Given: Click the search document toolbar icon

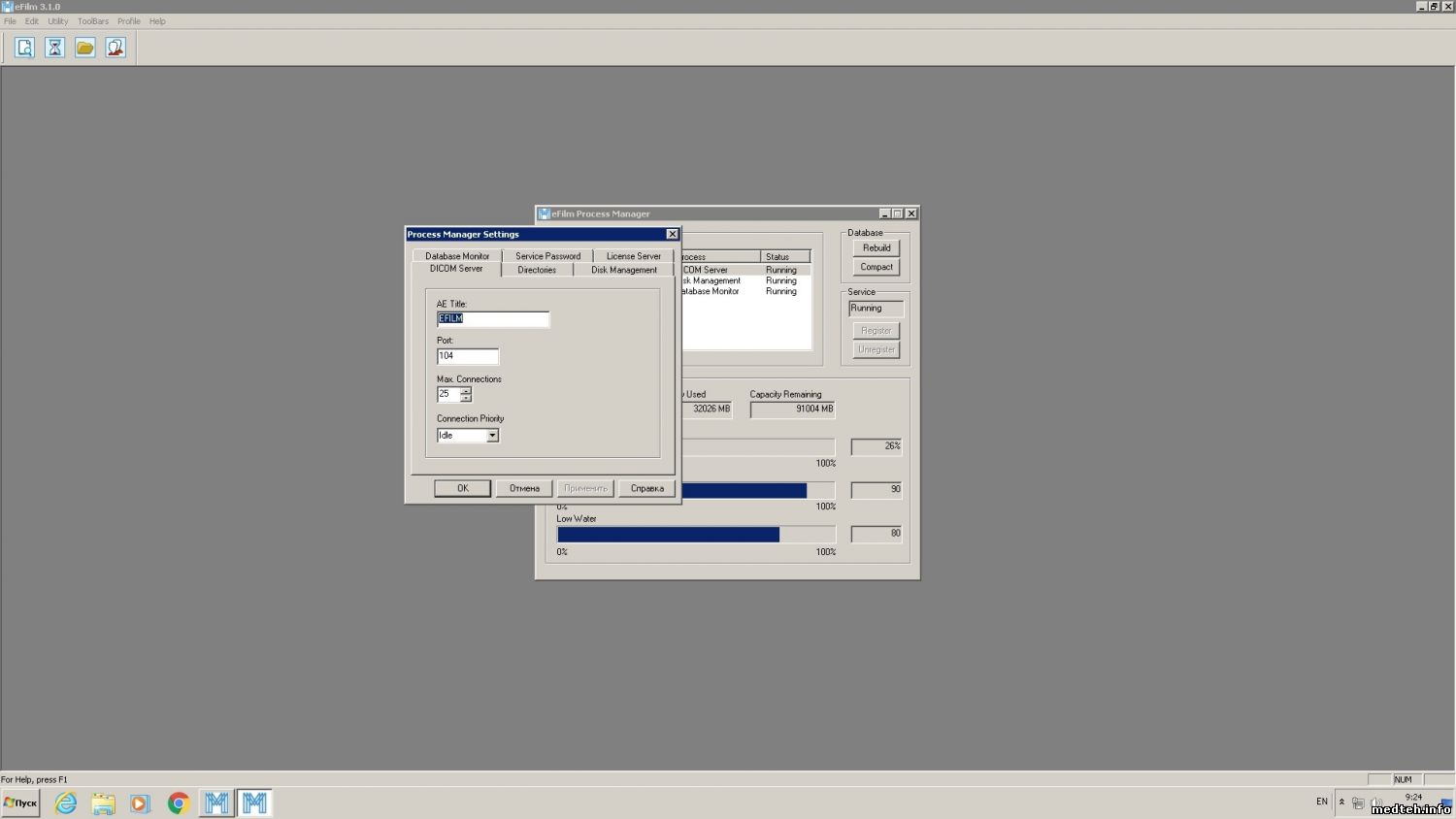Looking at the screenshot, I should (24, 48).
